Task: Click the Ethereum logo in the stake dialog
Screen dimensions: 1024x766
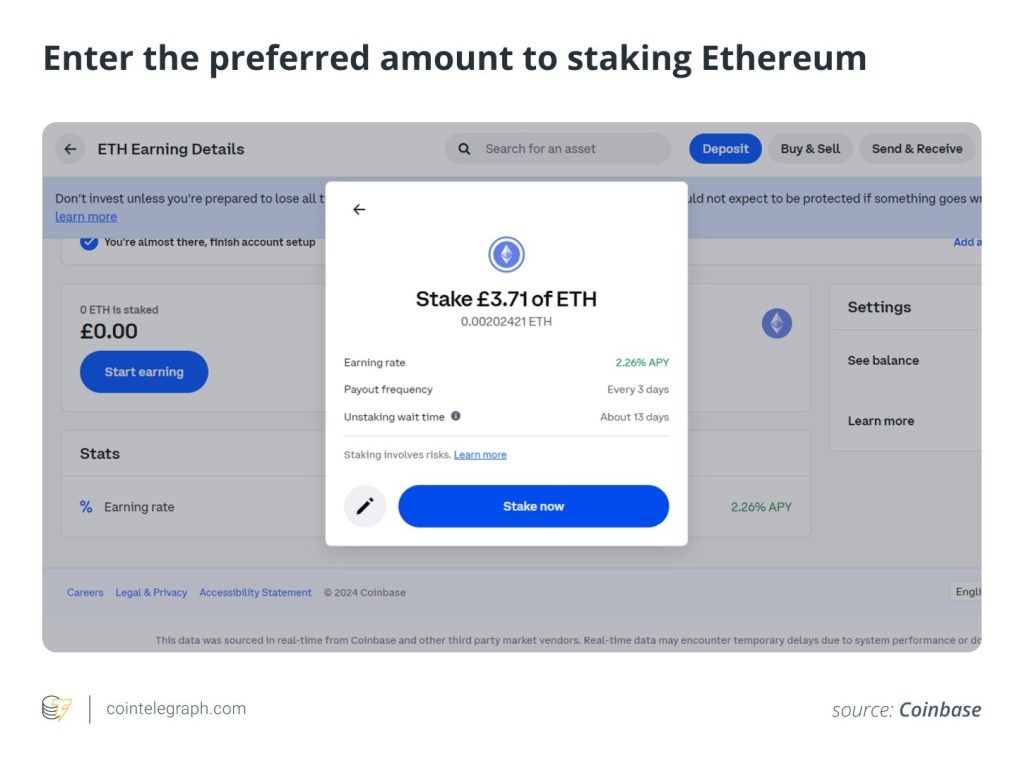Action: [506, 255]
